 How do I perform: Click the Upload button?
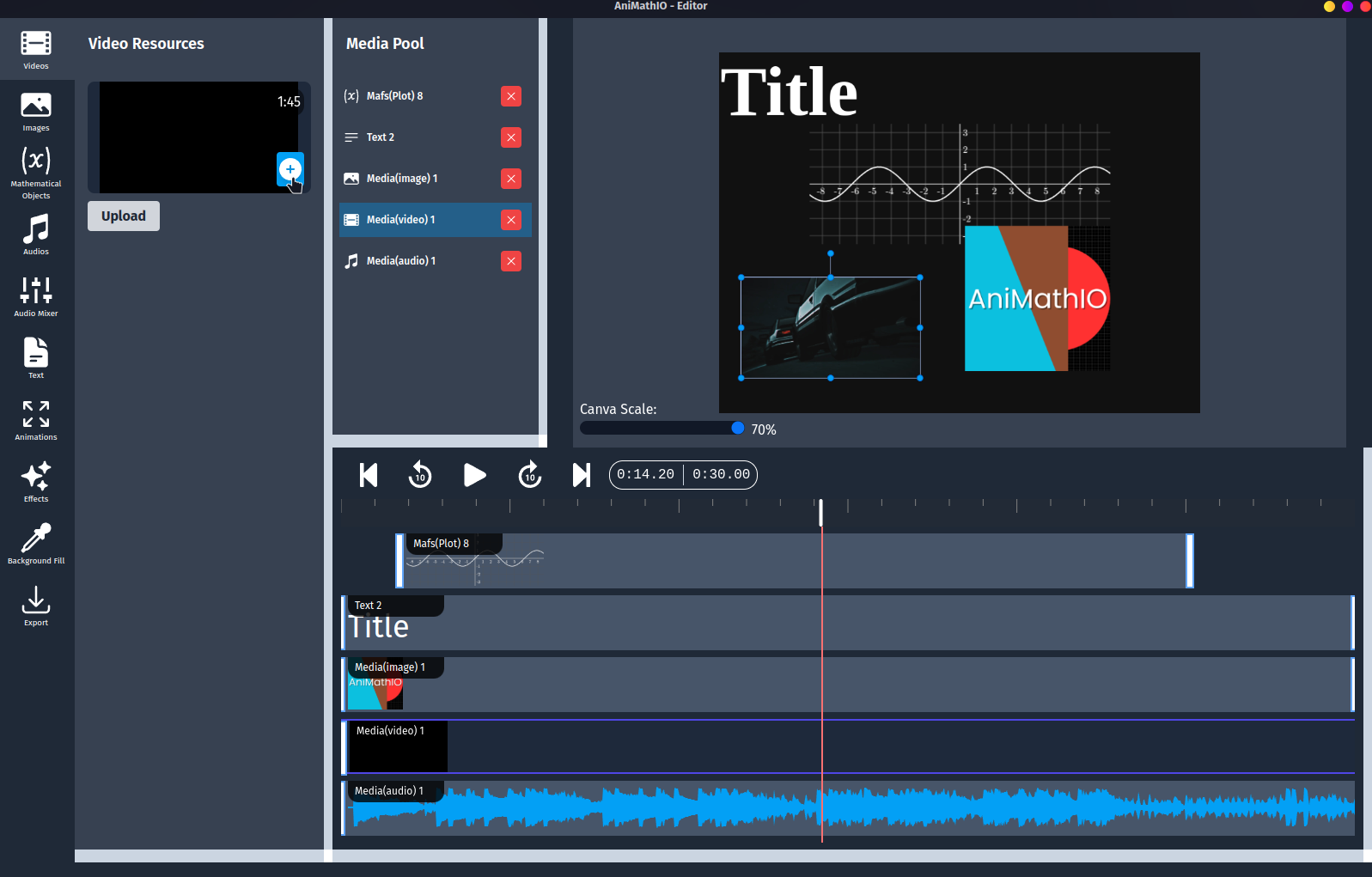[124, 216]
